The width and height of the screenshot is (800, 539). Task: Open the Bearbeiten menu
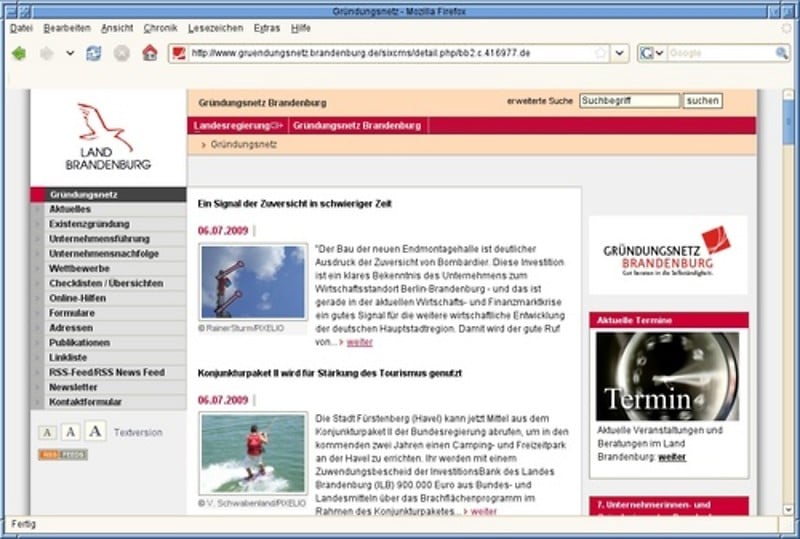click(67, 28)
